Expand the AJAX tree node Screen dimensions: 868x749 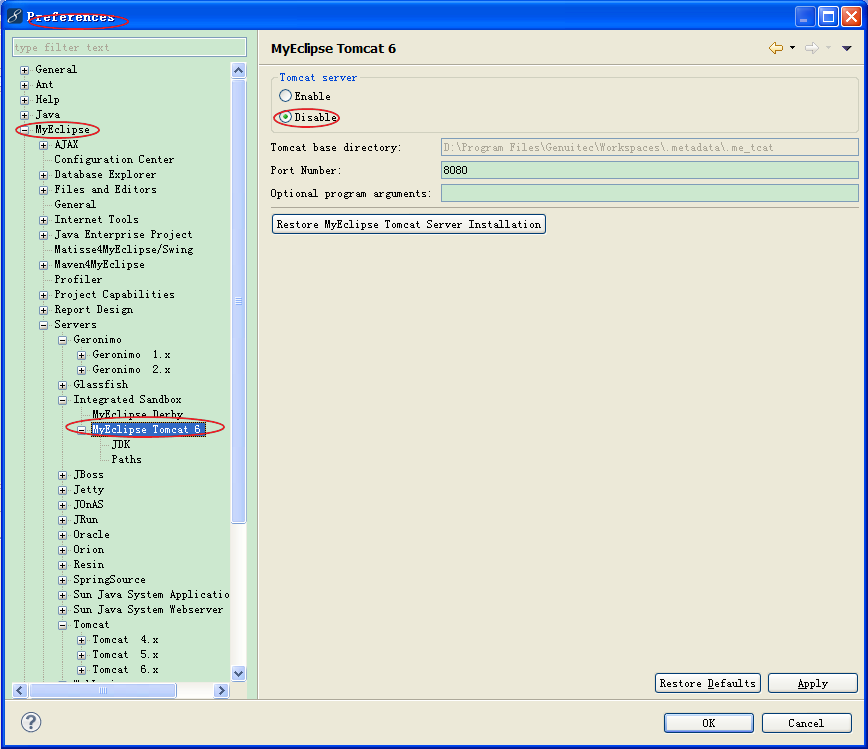43,145
